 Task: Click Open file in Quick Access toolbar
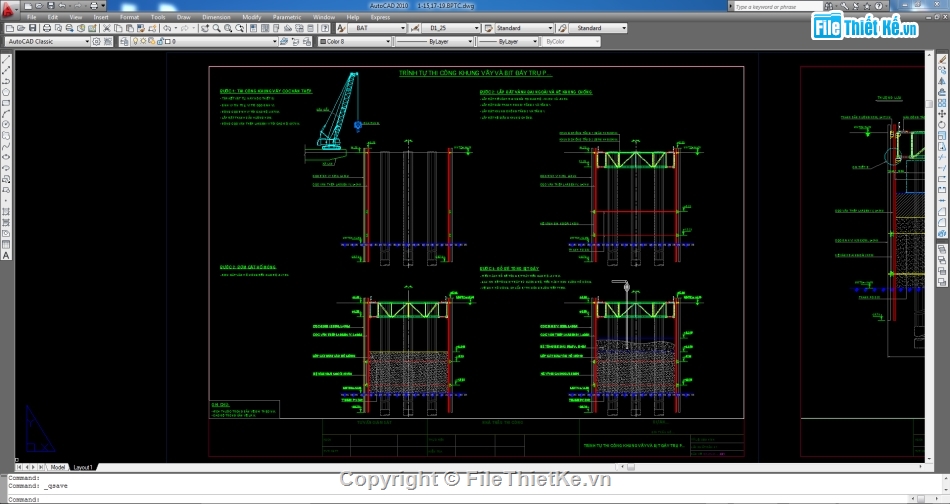39,6
